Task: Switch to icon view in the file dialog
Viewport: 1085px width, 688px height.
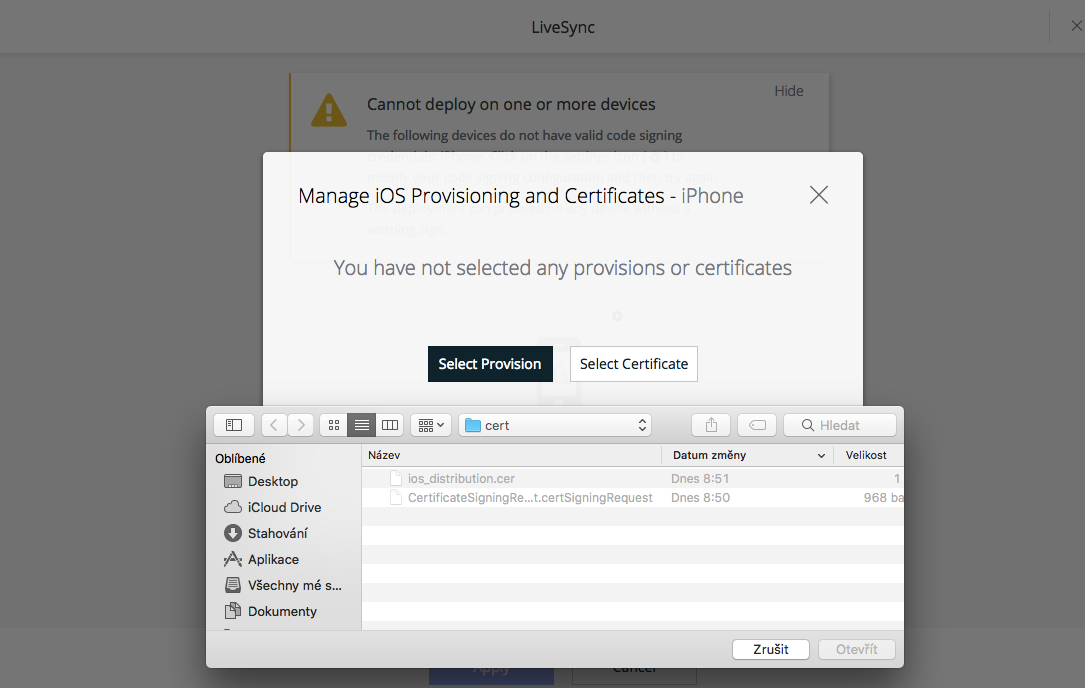Action: pyautogui.click(x=333, y=424)
